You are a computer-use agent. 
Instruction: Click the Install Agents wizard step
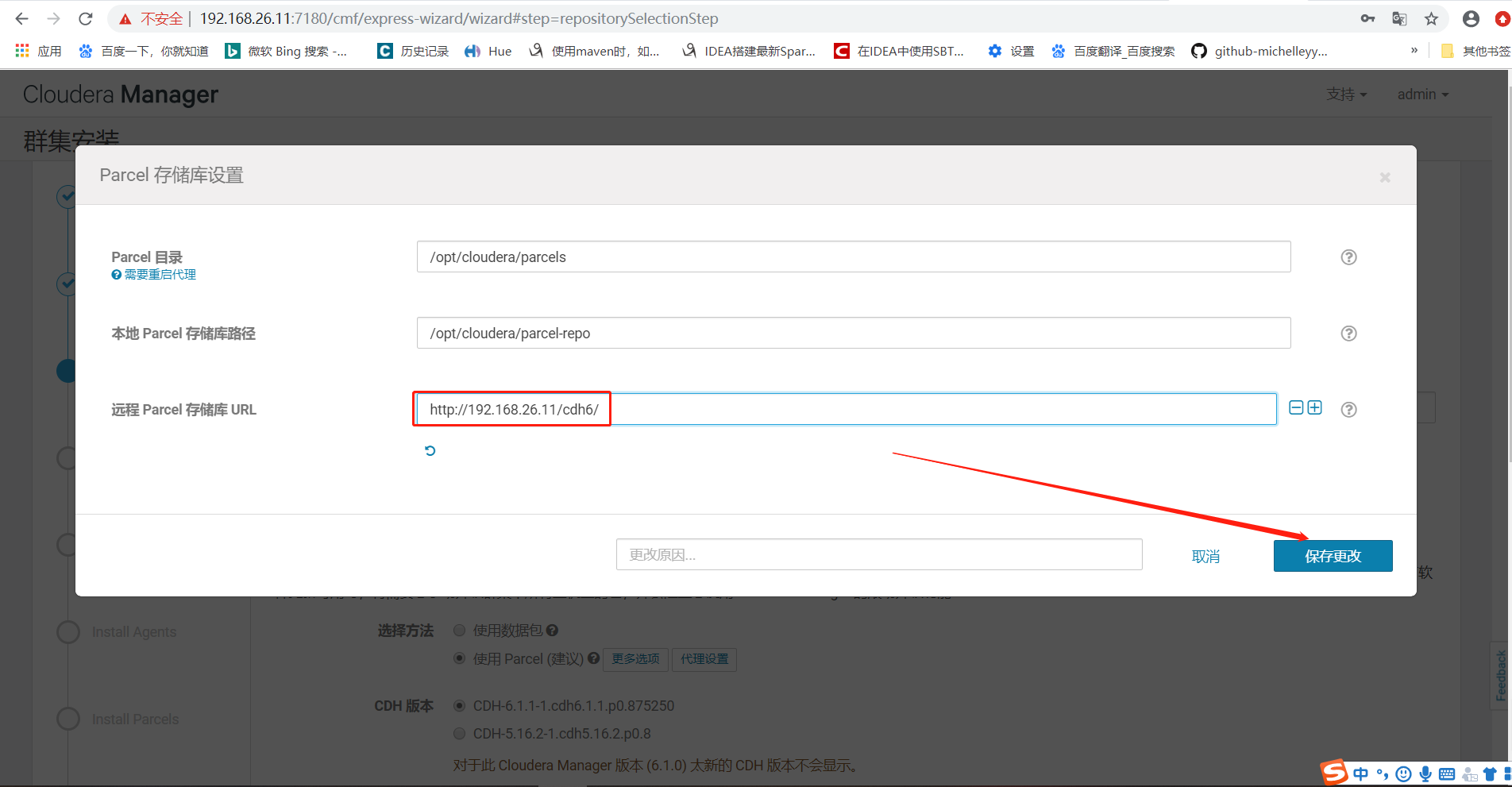point(134,632)
